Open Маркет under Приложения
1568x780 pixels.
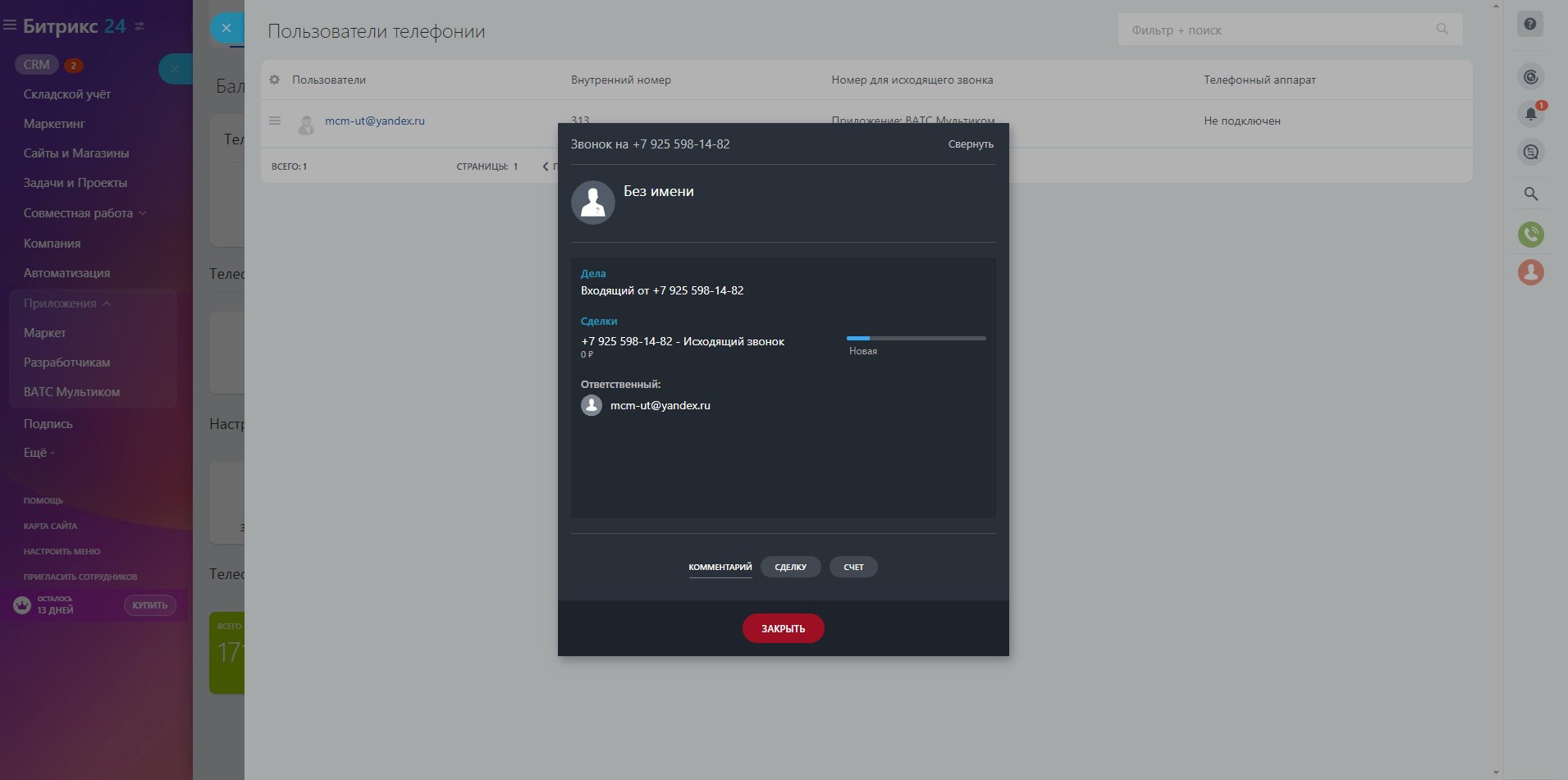click(44, 333)
